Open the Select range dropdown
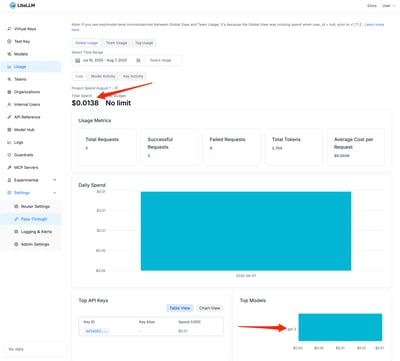Image resolution: width=400 pixels, height=361 pixels. (163, 60)
